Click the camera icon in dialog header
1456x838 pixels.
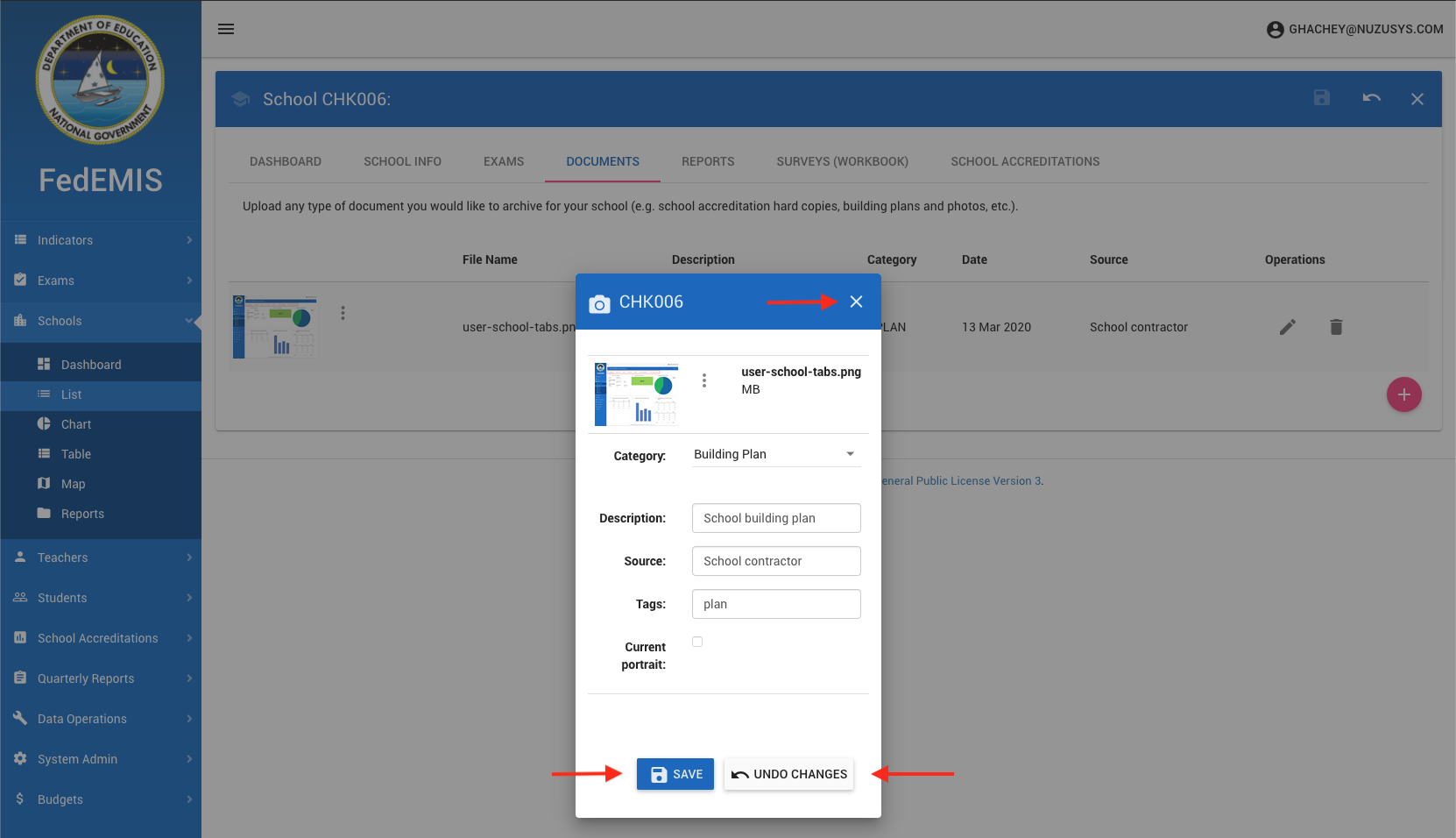pos(599,303)
